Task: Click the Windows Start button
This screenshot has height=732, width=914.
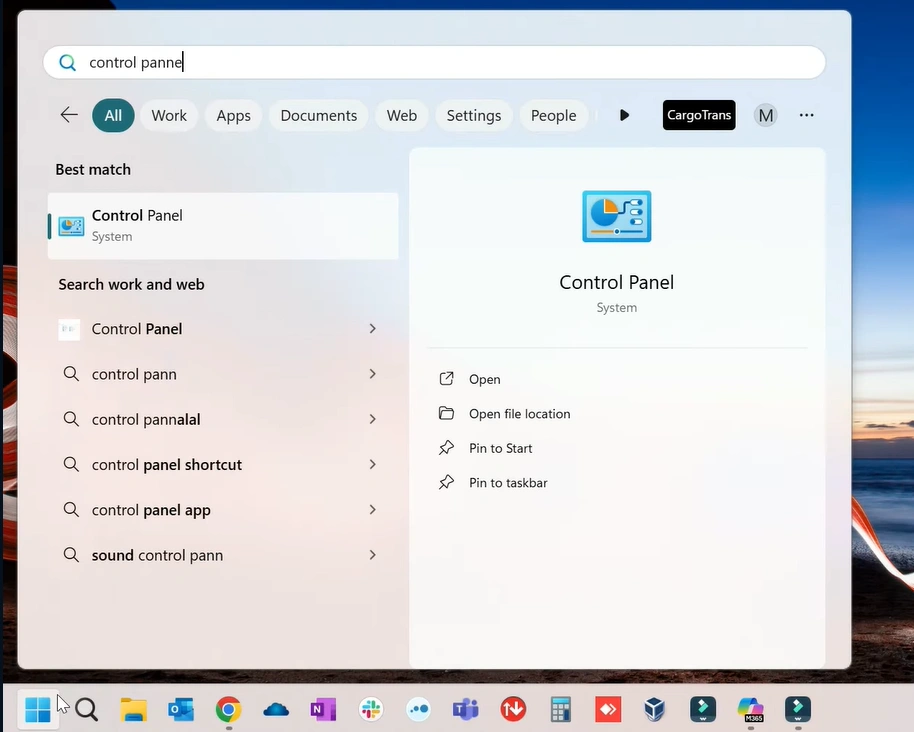Action: 37,709
